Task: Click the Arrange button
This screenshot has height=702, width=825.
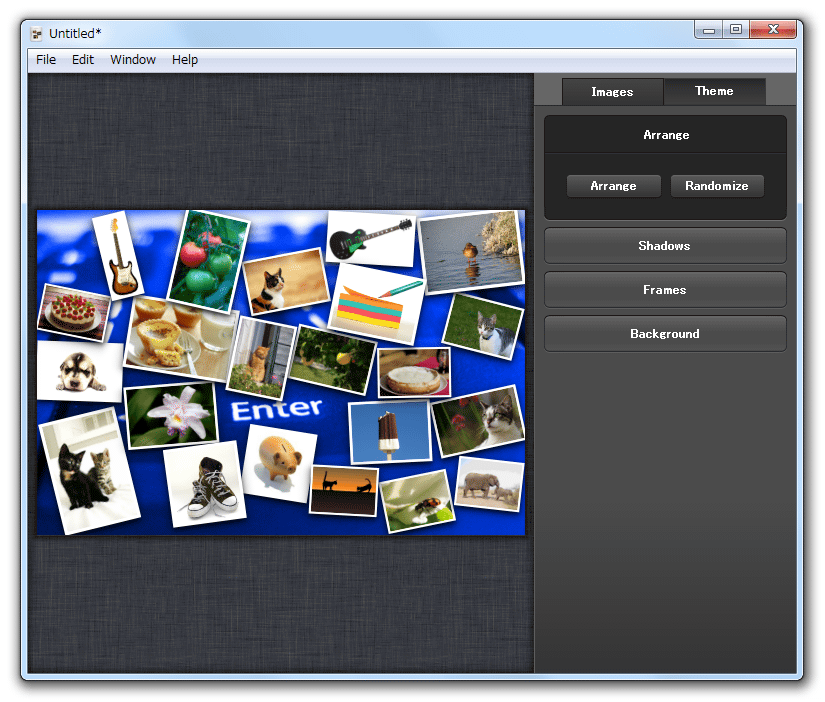Action: click(613, 186)
